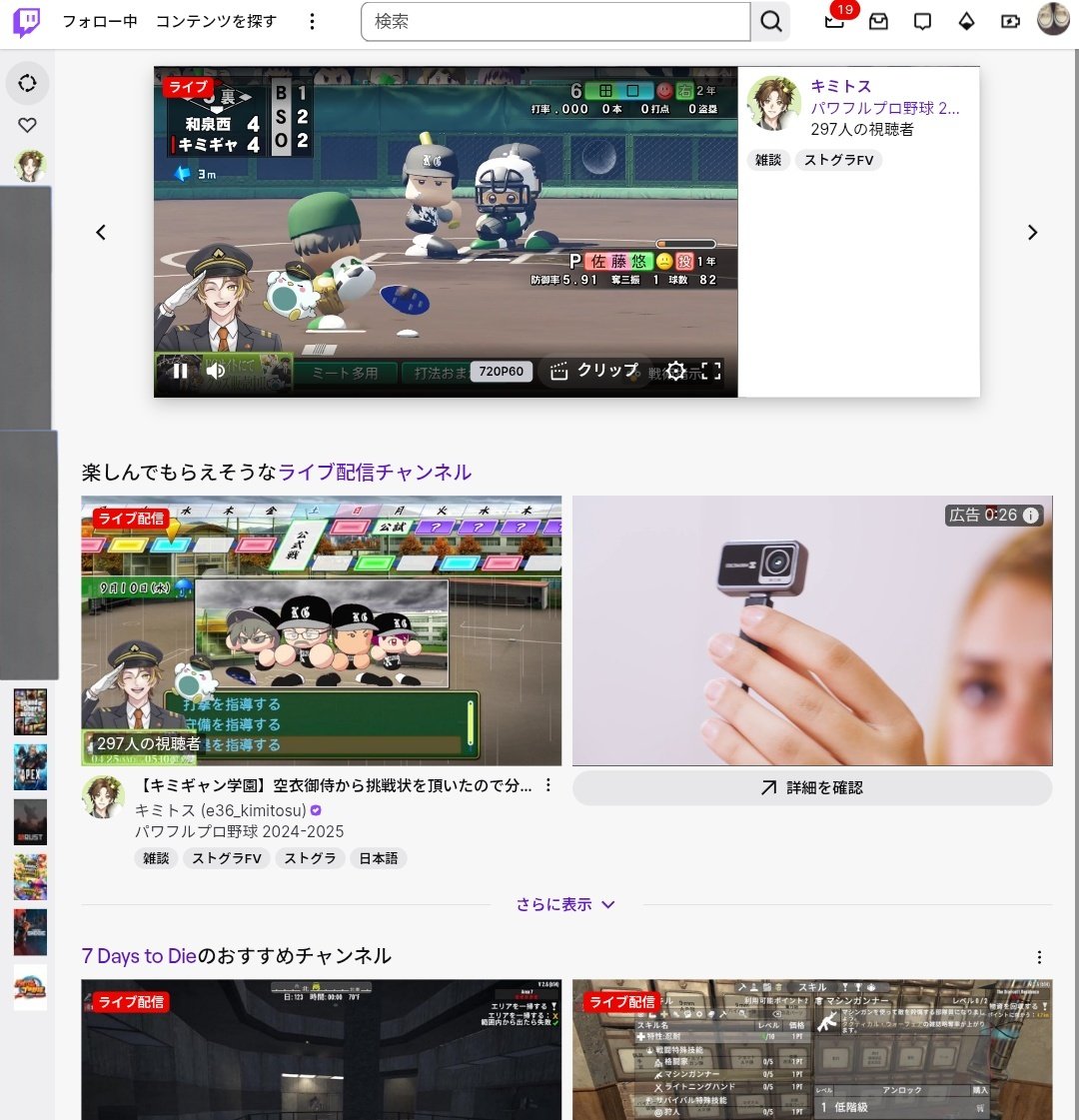Open Rust game cover in sidebar

click(30, 822)
